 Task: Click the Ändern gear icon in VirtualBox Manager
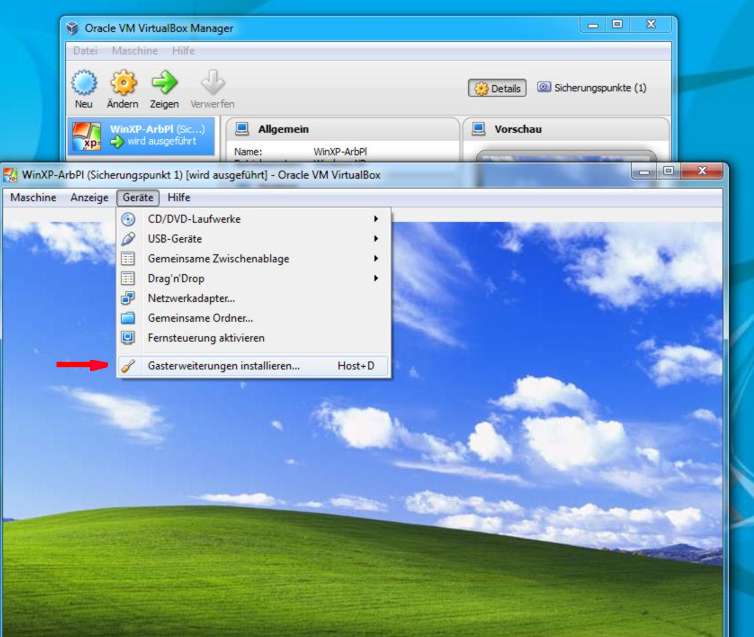point(124,82)
